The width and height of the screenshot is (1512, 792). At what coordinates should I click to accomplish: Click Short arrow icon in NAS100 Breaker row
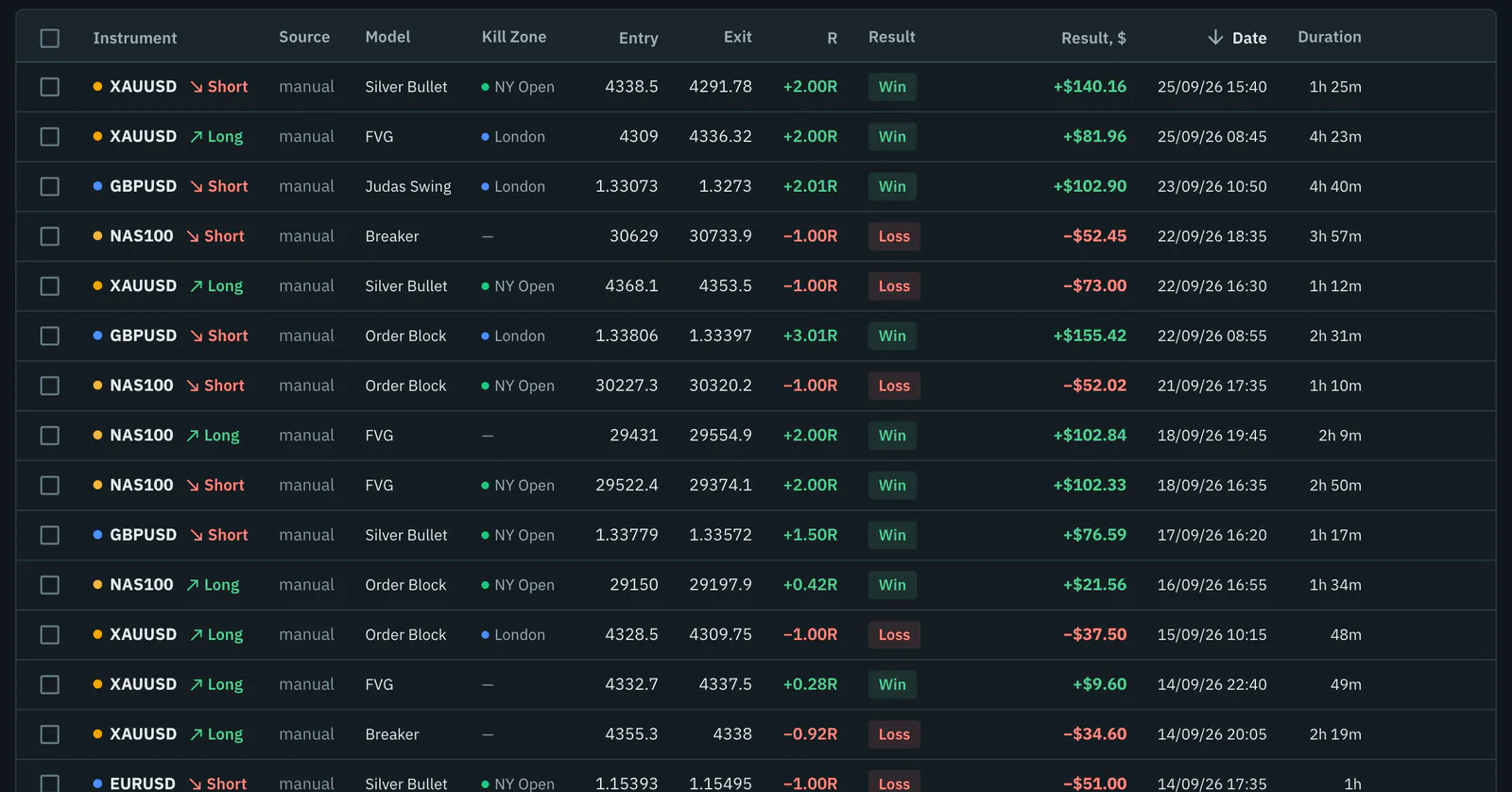[193, 236]
